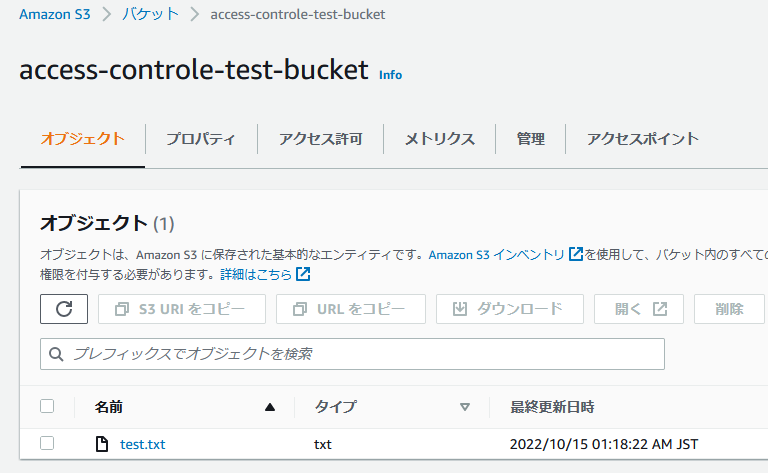
Task: Select the test.txt row checkbox
Action: pyautogui.click(x=47, y=444)
